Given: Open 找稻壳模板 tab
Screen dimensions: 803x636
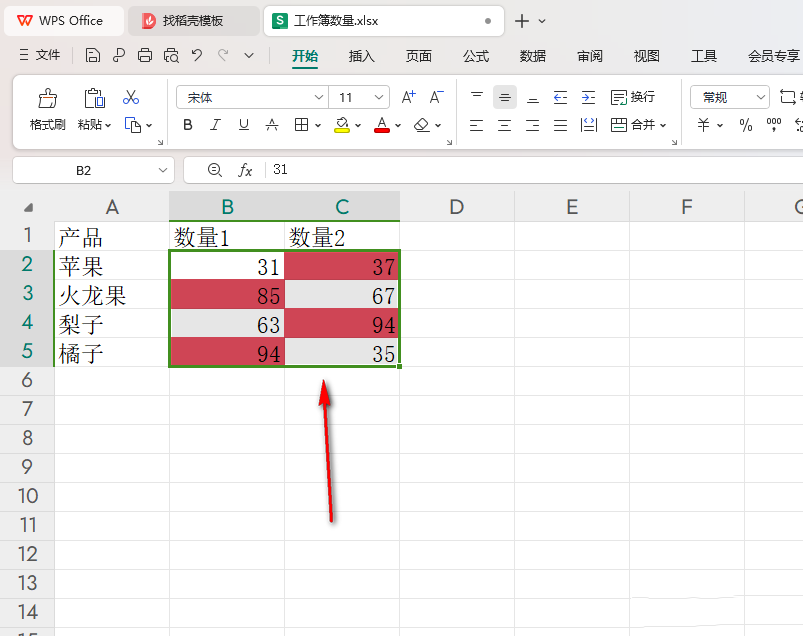Looking at the screenshot, I should tap(194, 21).
